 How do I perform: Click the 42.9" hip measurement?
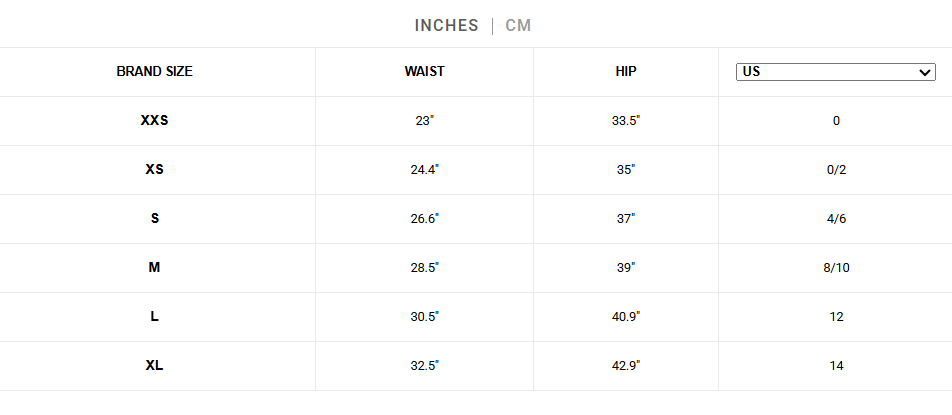626,366
